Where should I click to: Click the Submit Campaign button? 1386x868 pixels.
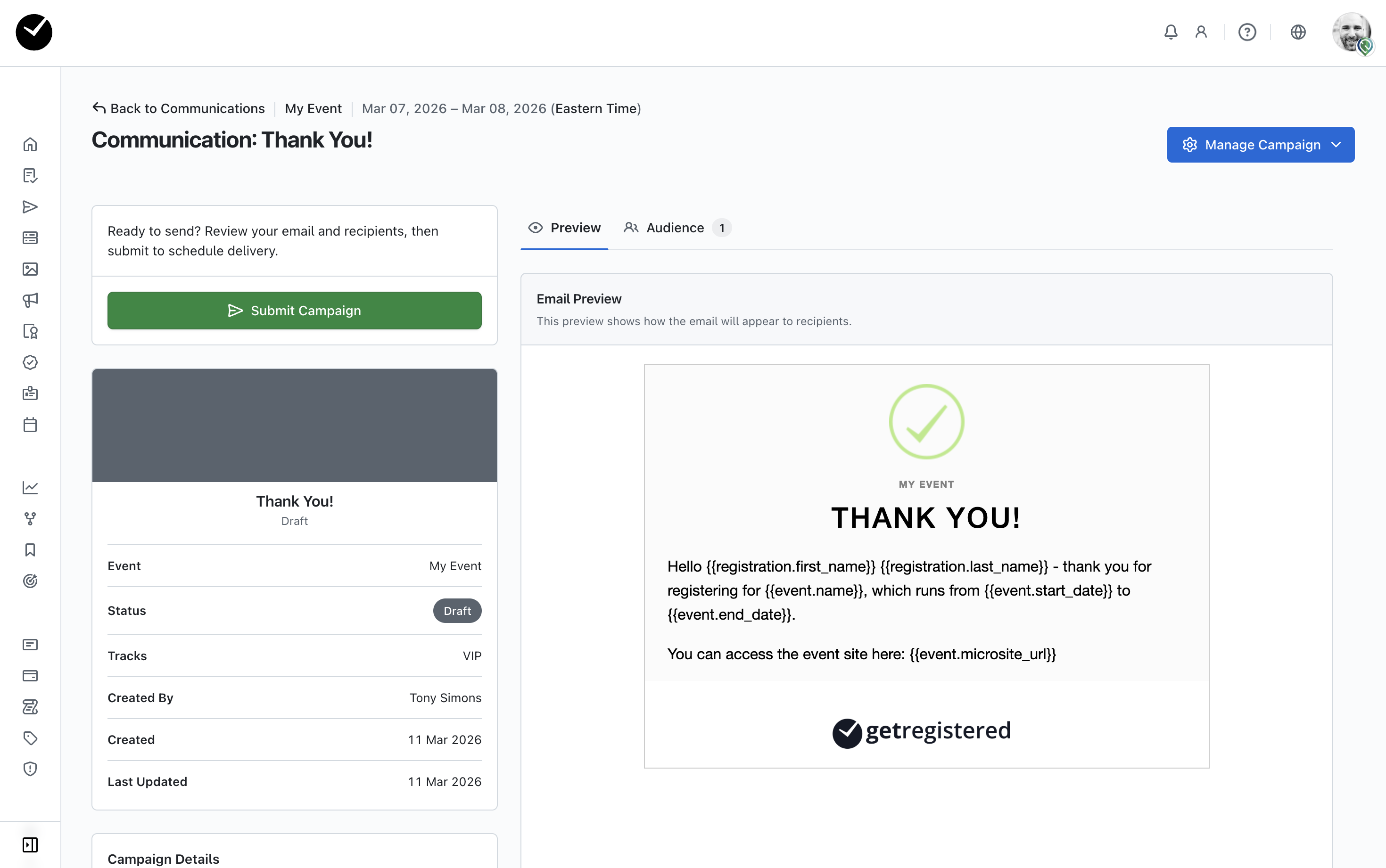click(x=294, y=311)
